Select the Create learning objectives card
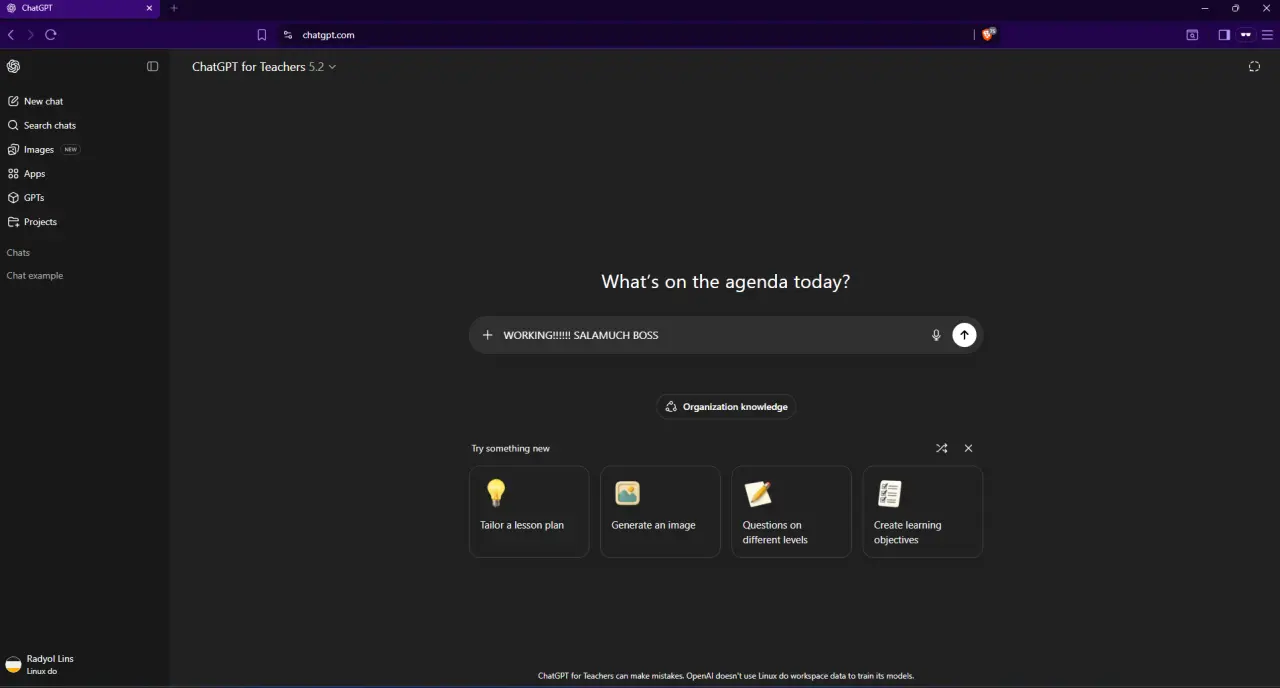This screenshot has width=1280, height=688. (922, 511)
